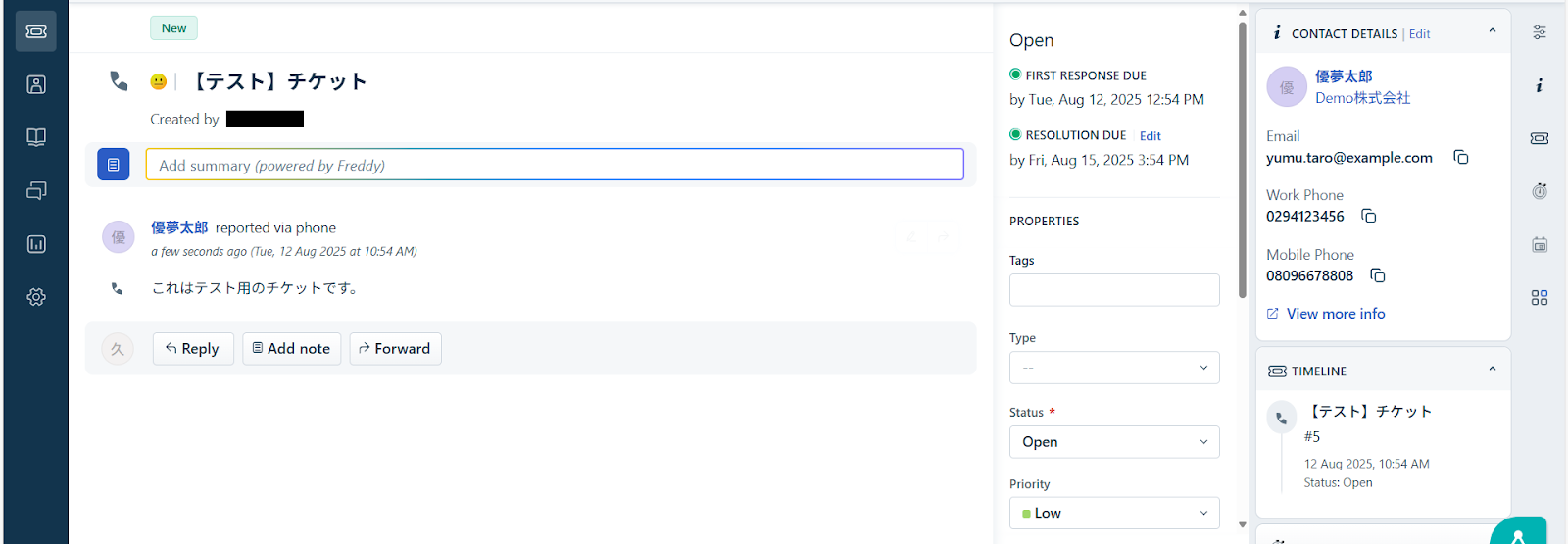Image resolution: width=1568 pixels, height=544 pixels.
Task: Open View more info link
Action: tap(1335, 314)
